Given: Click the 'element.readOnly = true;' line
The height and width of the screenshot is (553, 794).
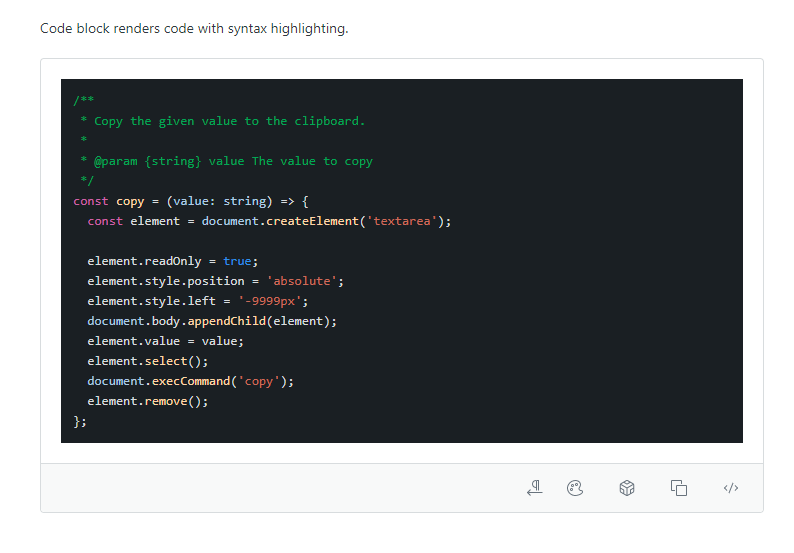Looking at the screenshot, I should (172, 261).
